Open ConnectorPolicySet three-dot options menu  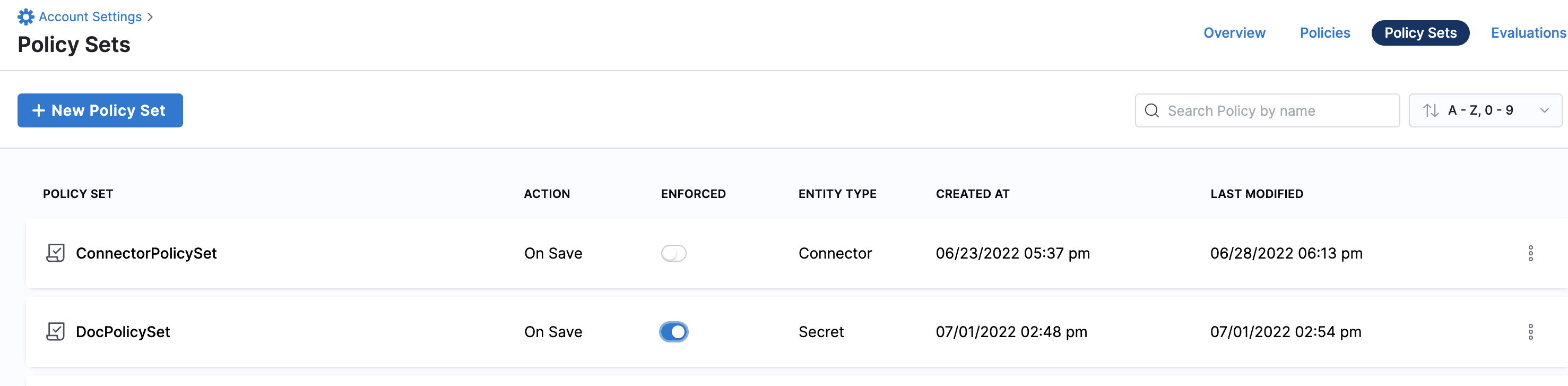click(1530, 253)
